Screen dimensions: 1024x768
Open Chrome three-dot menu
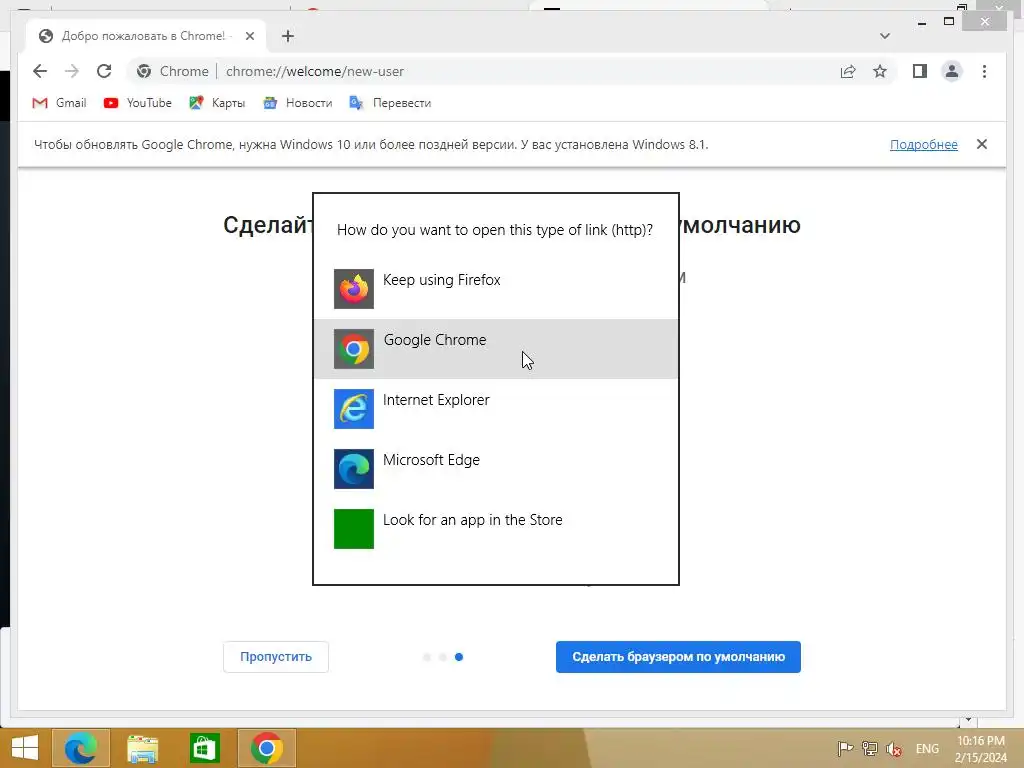(x=984, y=71)
